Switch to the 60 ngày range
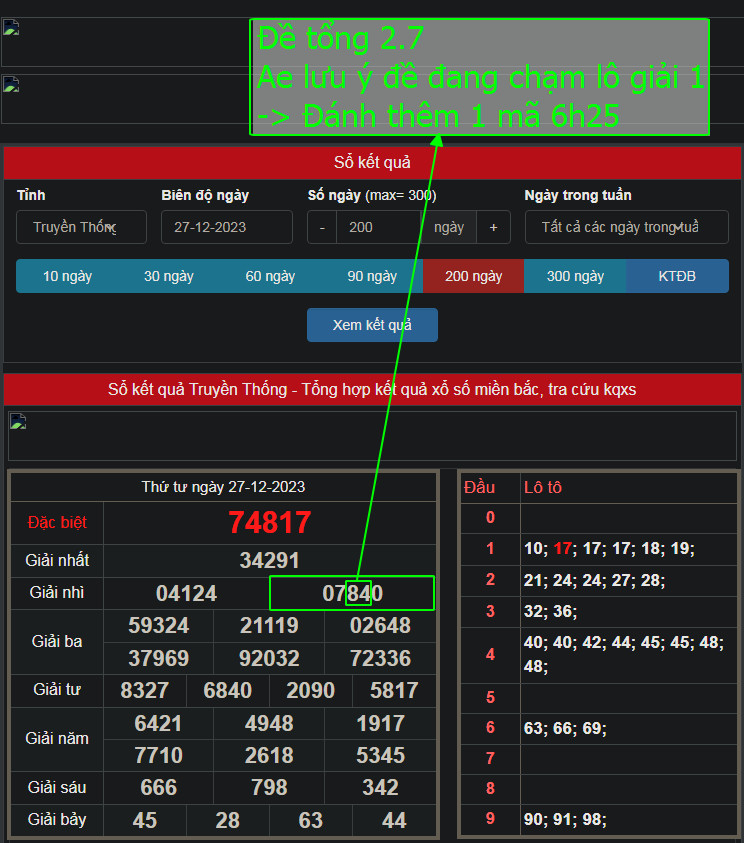The height and width of the screenshot is (843, 744). tap(270, 276)
